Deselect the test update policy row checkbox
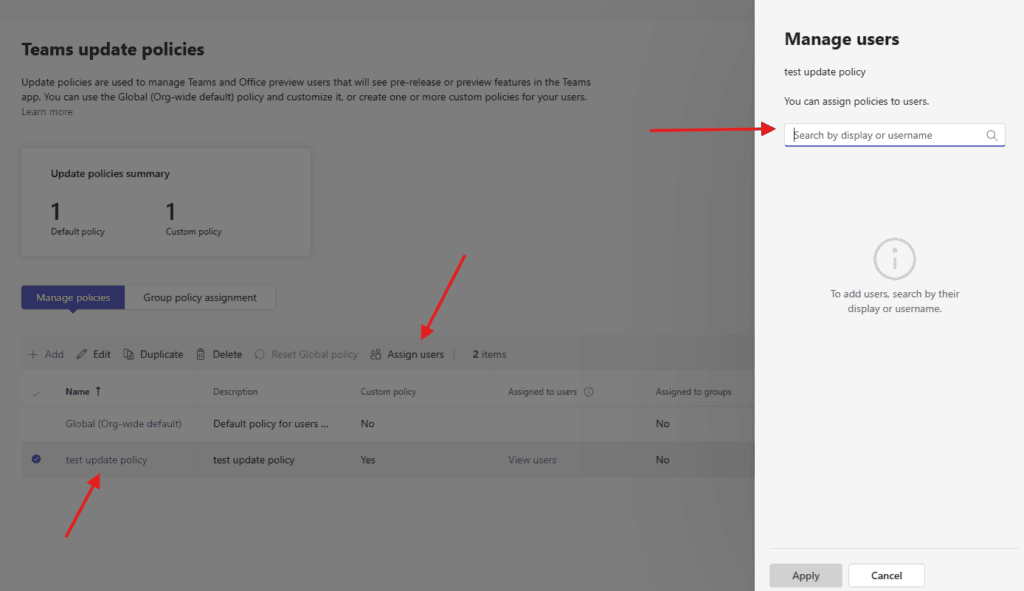 click(x=37, y=460)
